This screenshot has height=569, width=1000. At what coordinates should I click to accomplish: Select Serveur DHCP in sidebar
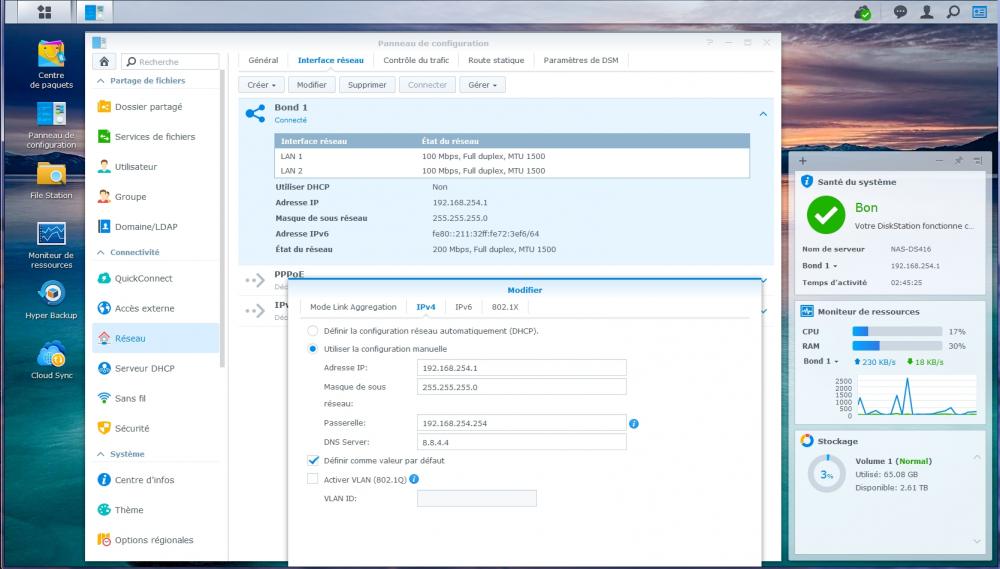pyautogui.click(x=144, y=368)
